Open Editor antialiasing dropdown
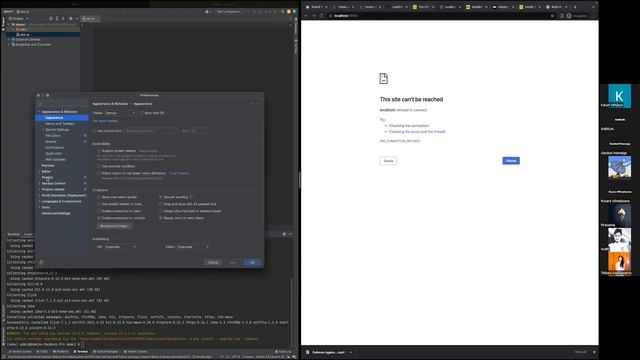Viewport: 640px width, 360px height. [x=193, y=247]
